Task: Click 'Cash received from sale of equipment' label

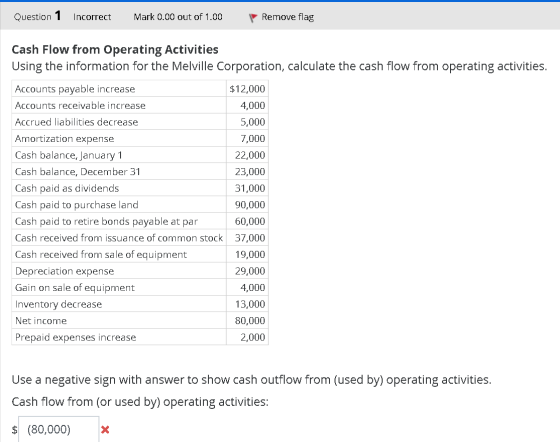Action: pyautogui.click(x=101, y=255)
